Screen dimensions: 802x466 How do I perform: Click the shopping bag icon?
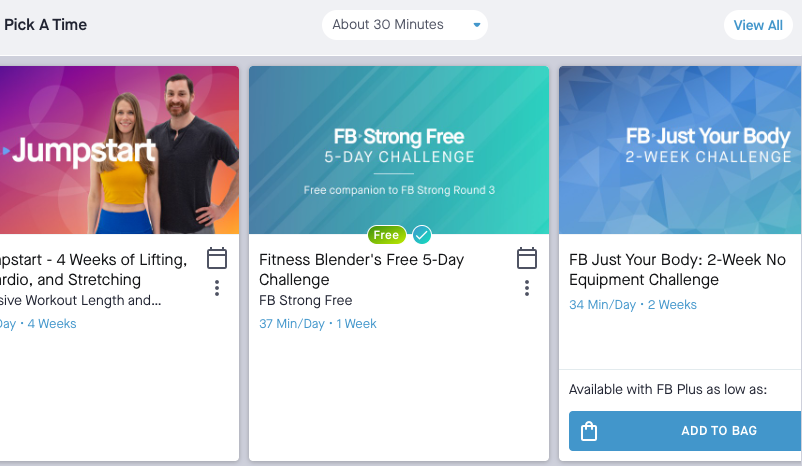click(x=589, y=431)
